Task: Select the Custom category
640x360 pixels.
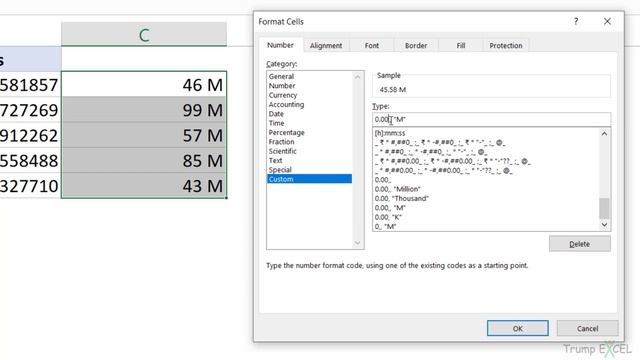Action: 309,179
